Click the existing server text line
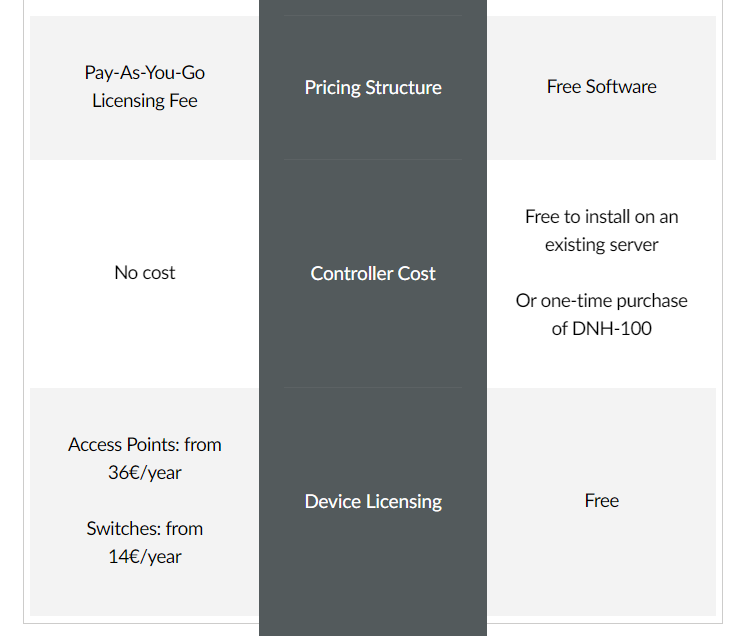 tap(602, 245)
